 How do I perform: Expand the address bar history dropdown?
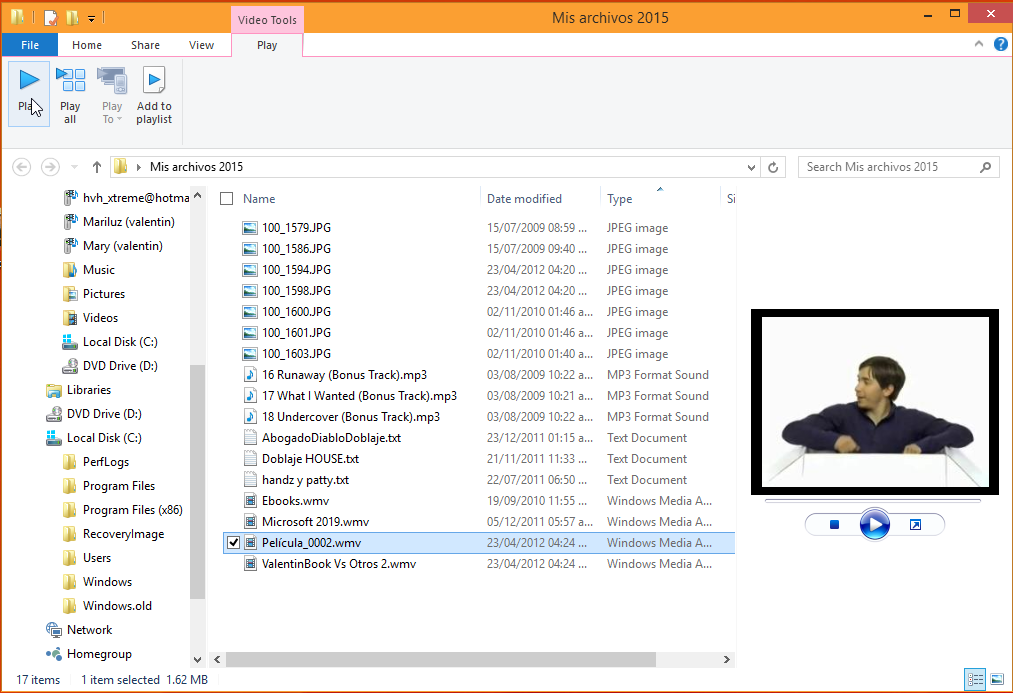pyautogui.click(x=750, y=167)
